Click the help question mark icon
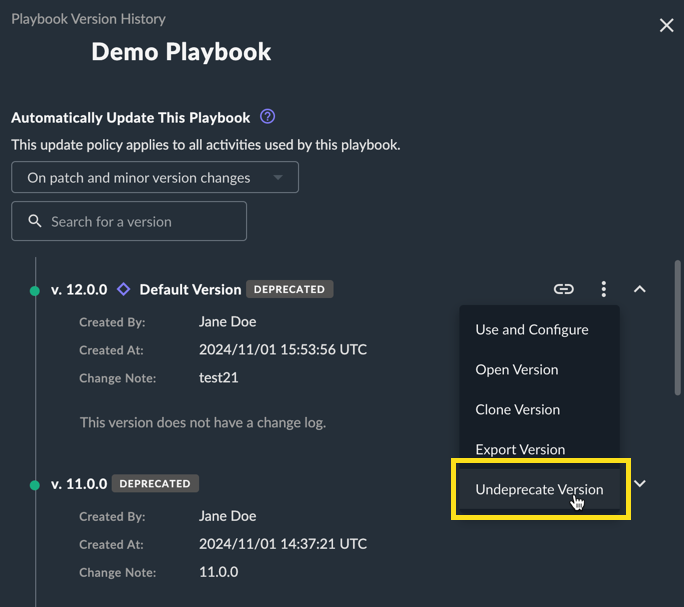The image size is (684, 607). tap(267, 117)
